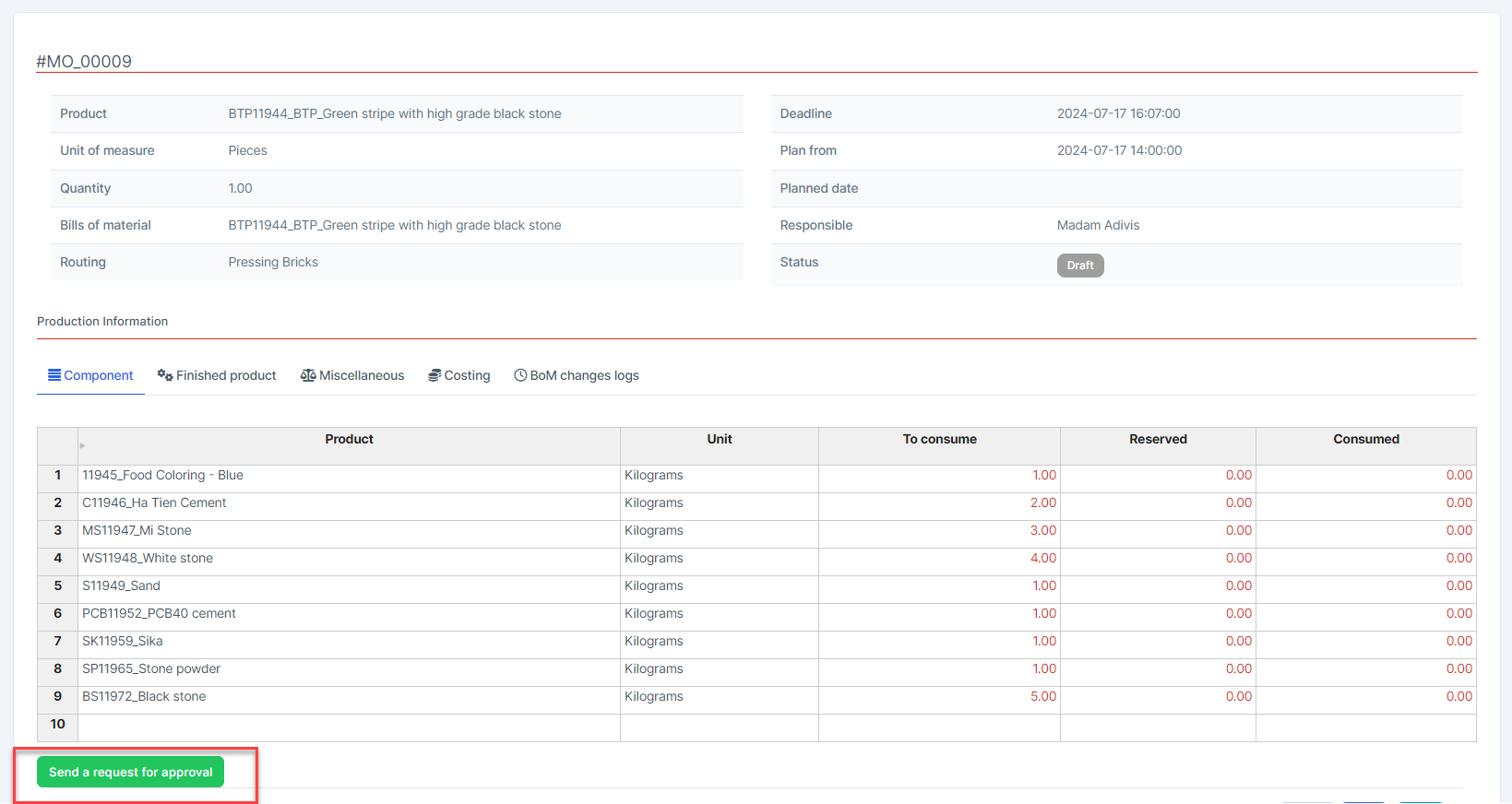Image resolution: width=1512 pixels, height=804 pixels.
Task: Click the BS11972_Black stone product cell
Action: tap(144, 697)
